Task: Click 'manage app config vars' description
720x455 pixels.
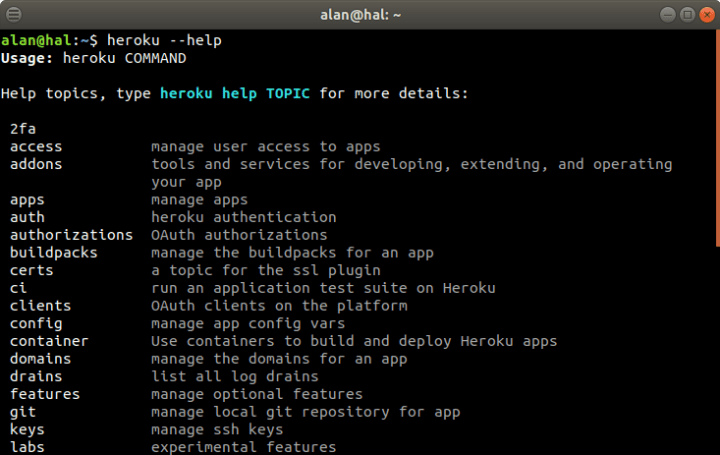Action: 248,324
